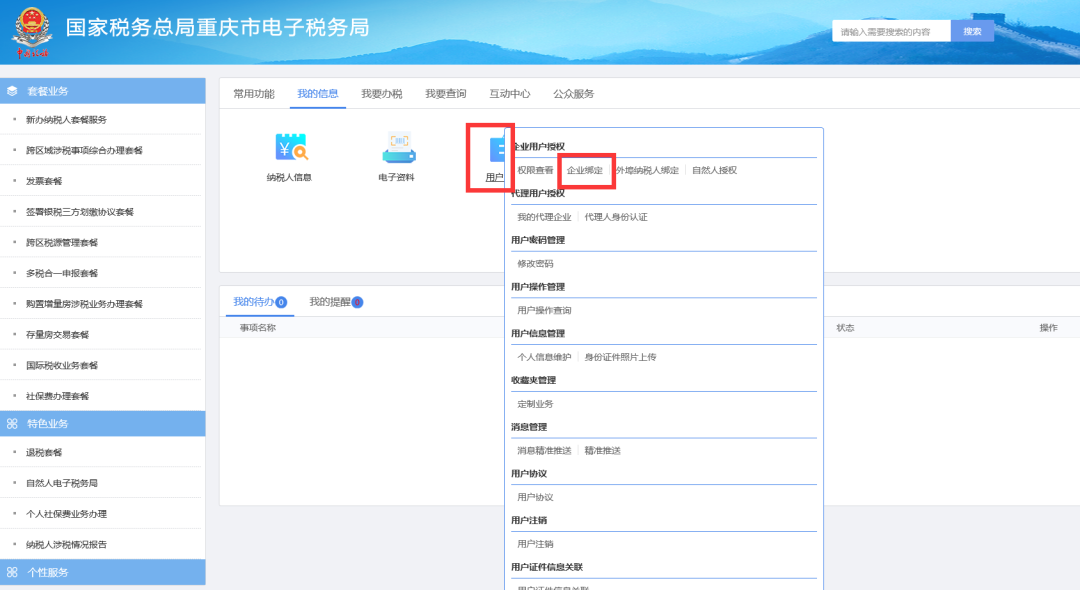
Task: Open the 我要办税 tab
Action: pyautogui.click(x=382, y=94)
